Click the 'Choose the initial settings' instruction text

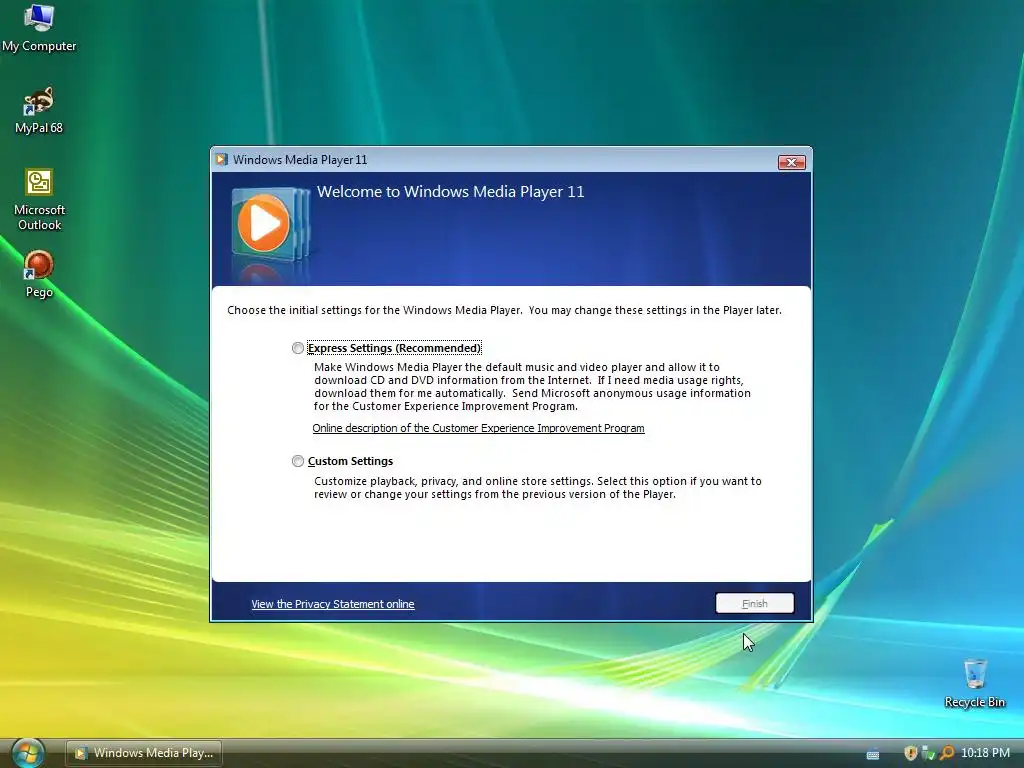point(504,310)
